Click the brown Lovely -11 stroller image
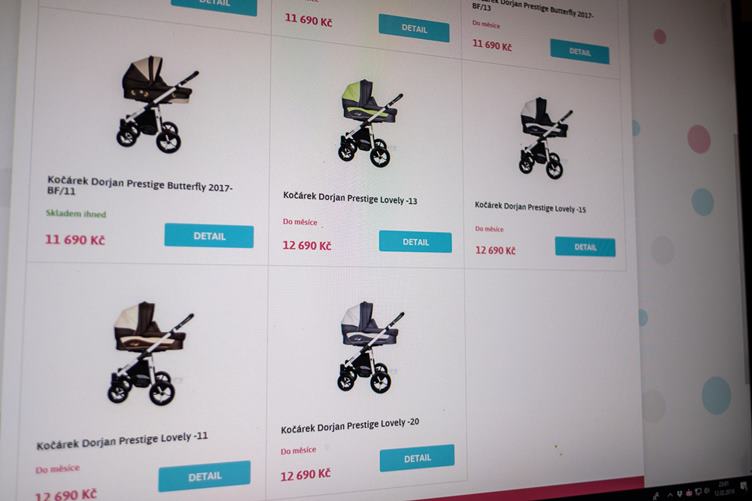 point(149,353)
